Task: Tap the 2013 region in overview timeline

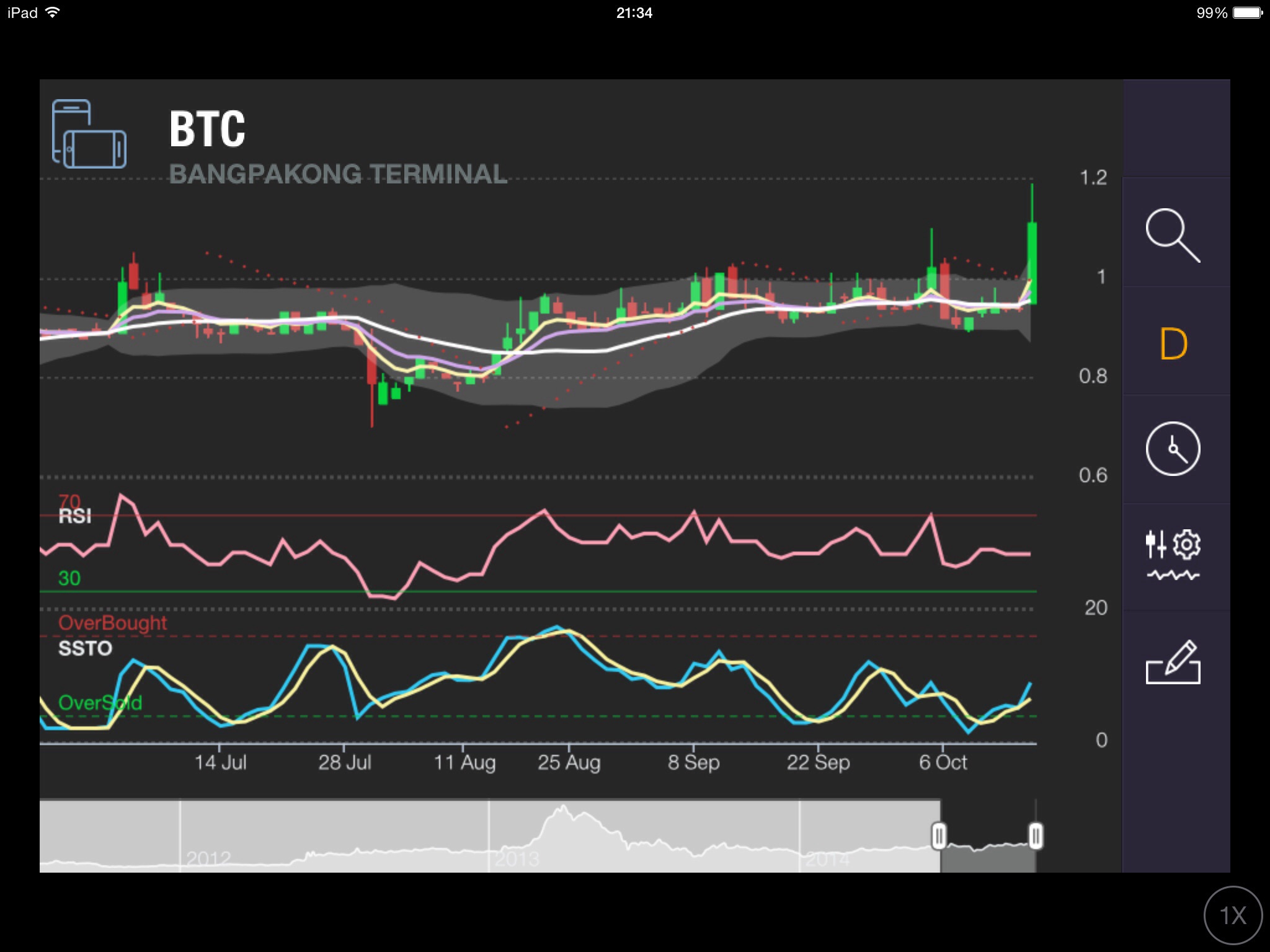Action: (x=517, y=858)
